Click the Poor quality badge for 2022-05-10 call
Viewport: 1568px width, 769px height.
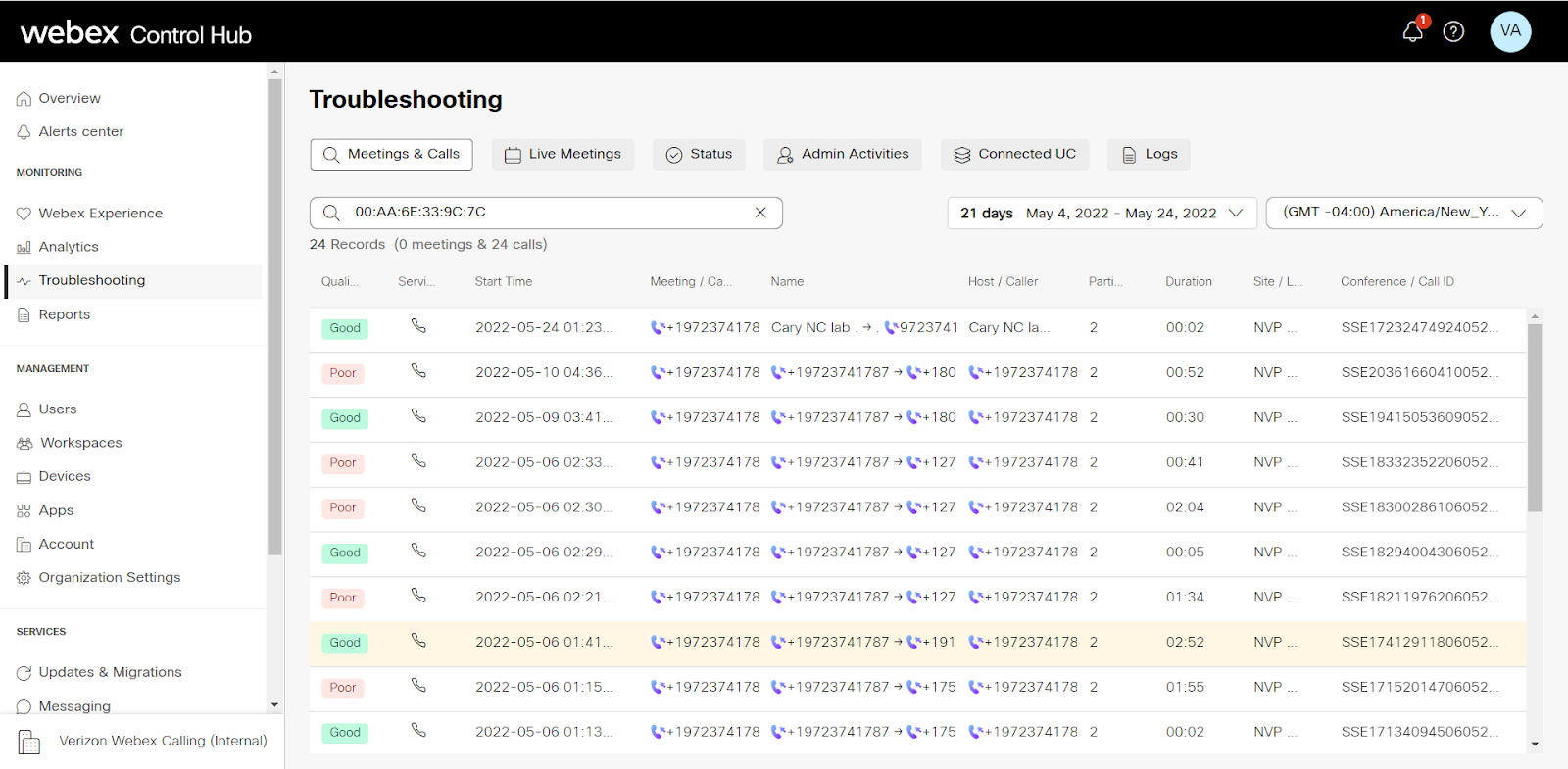[343, 373]
